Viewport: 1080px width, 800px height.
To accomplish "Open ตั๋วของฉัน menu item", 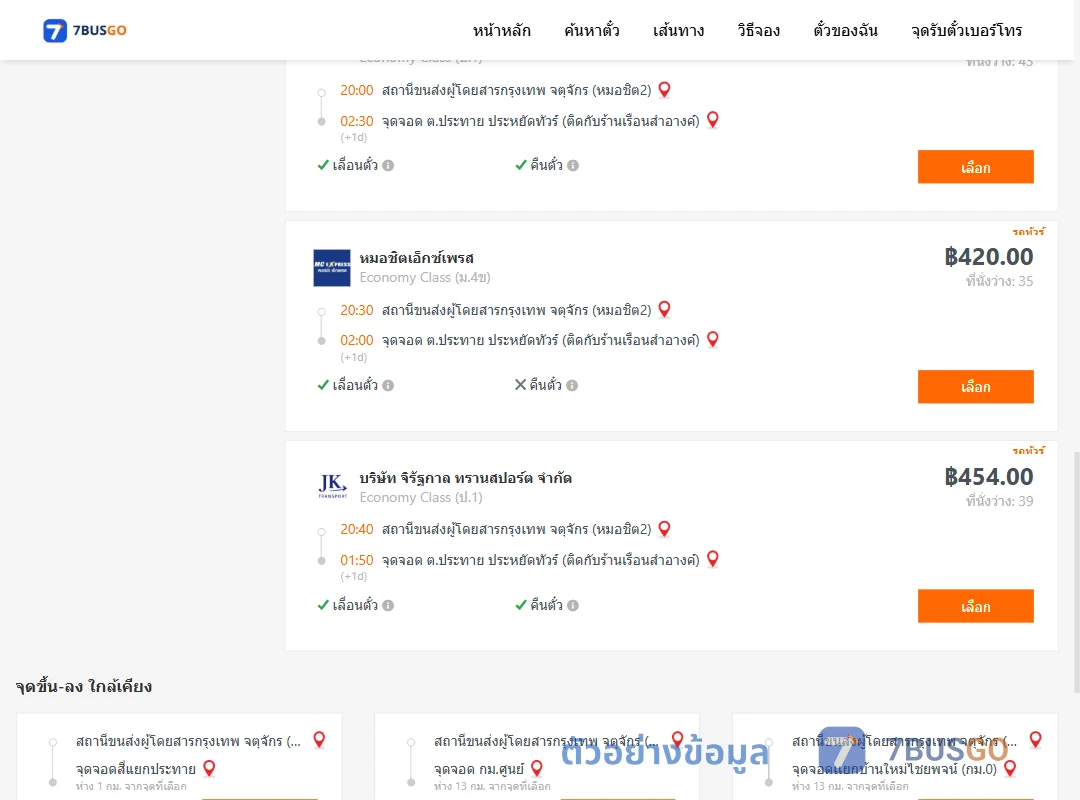I will point(845,30).
